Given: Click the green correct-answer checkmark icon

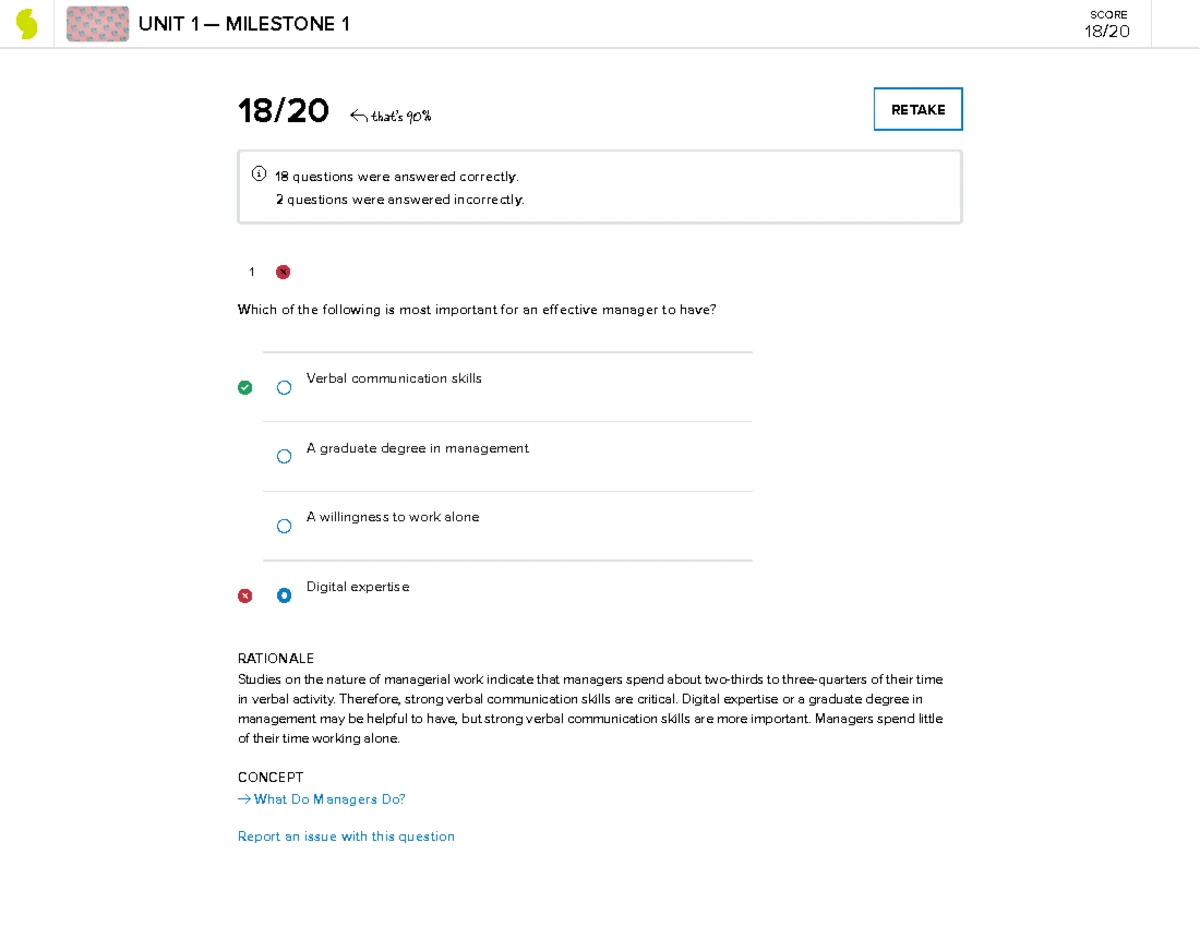Looking at the screenshot, I should [x=245, y=387].
